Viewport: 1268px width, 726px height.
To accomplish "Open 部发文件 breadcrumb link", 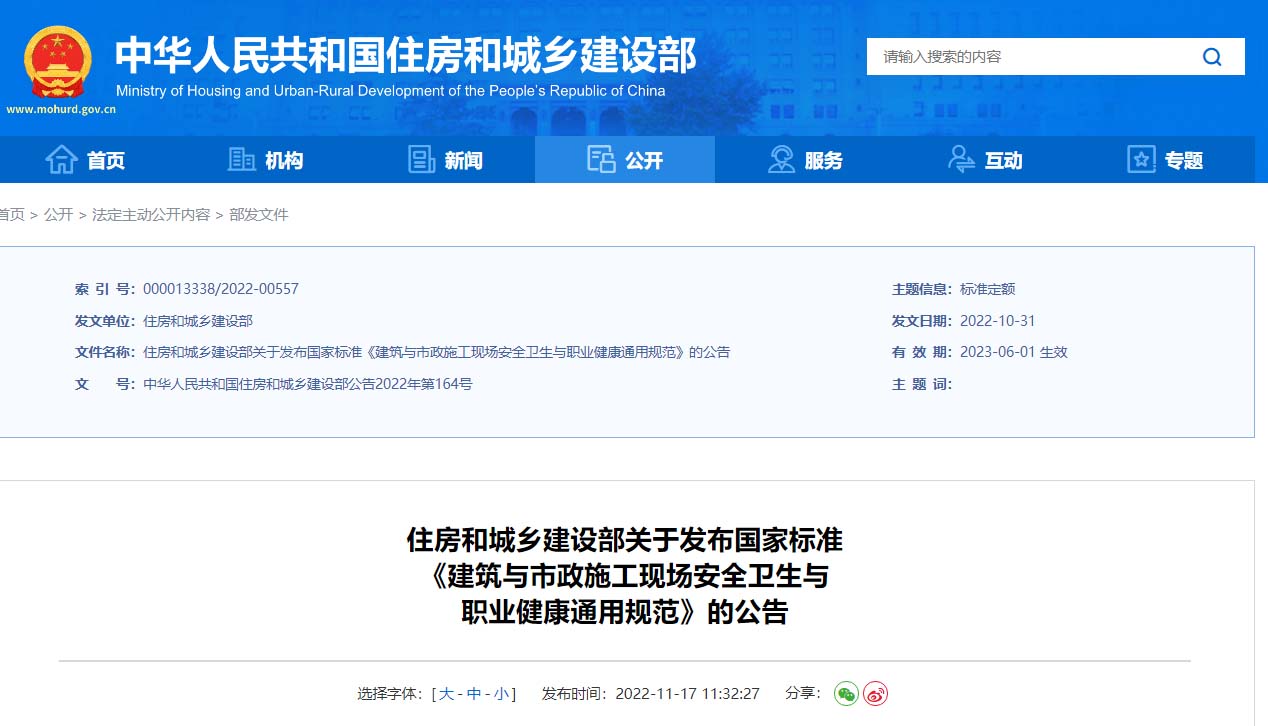I will 259,215.
